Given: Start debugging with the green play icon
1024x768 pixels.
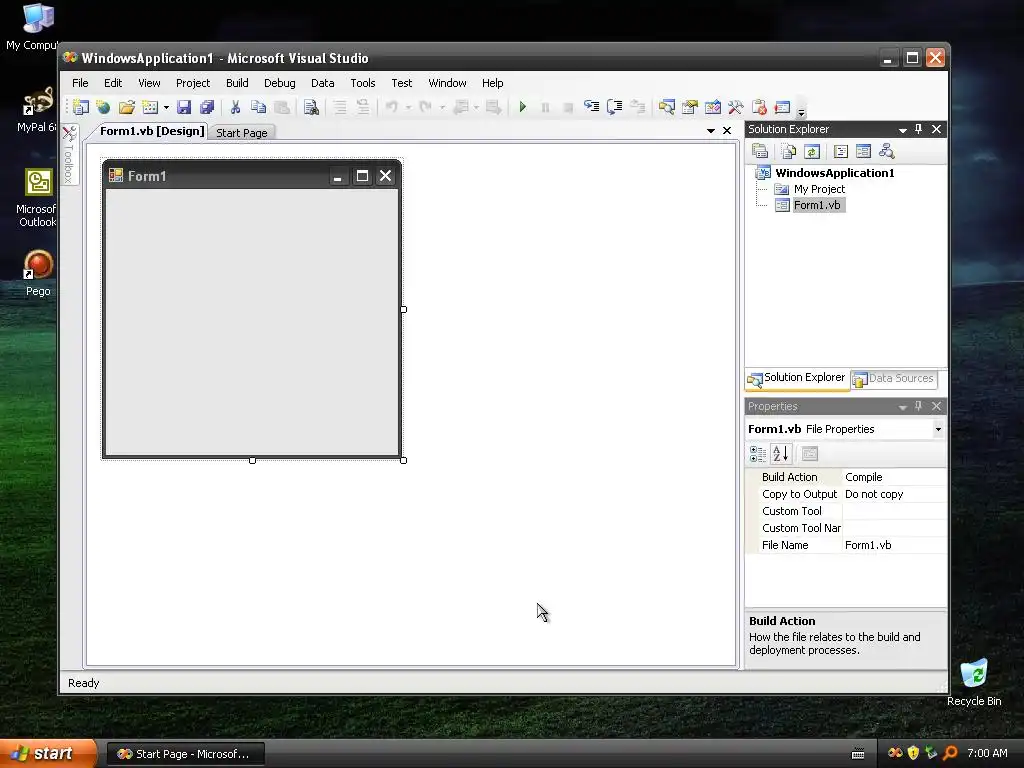Looking at the screenshot, I should pos(522,107).
